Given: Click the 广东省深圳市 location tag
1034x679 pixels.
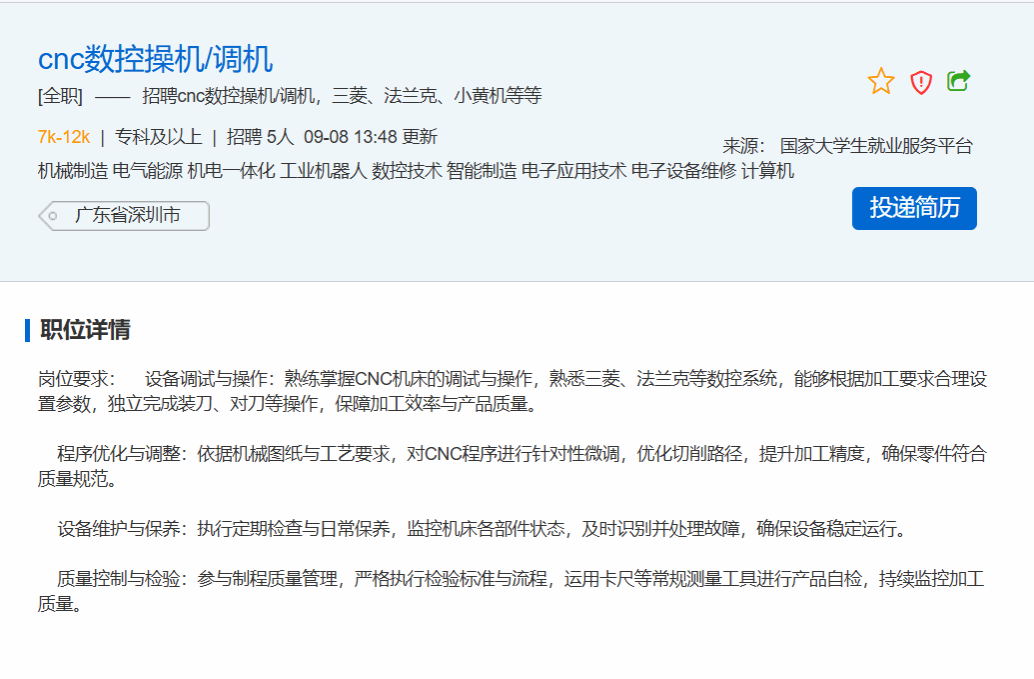Looking at the screenshot, I should 127,216.
